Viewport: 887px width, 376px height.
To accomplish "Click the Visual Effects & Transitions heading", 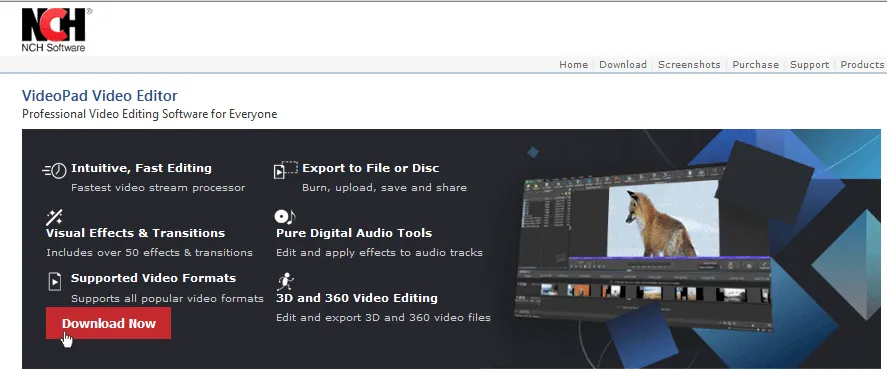I will click(135, 233).
